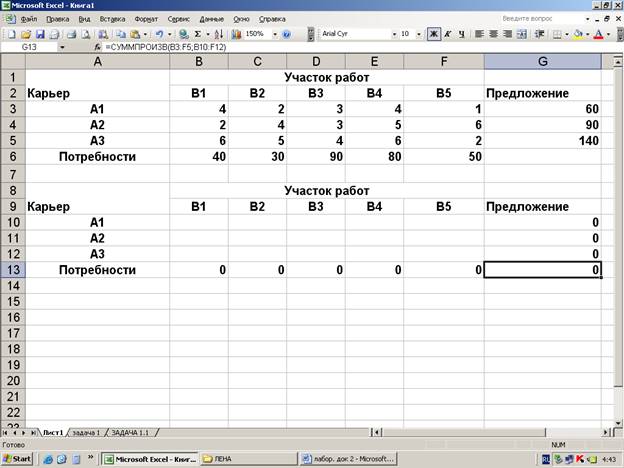Expand the Fill Color dropdown arrow
Image resolution: width=624 pixels, height=468 pixels.
pyautogui.click(x=588, y=35)
